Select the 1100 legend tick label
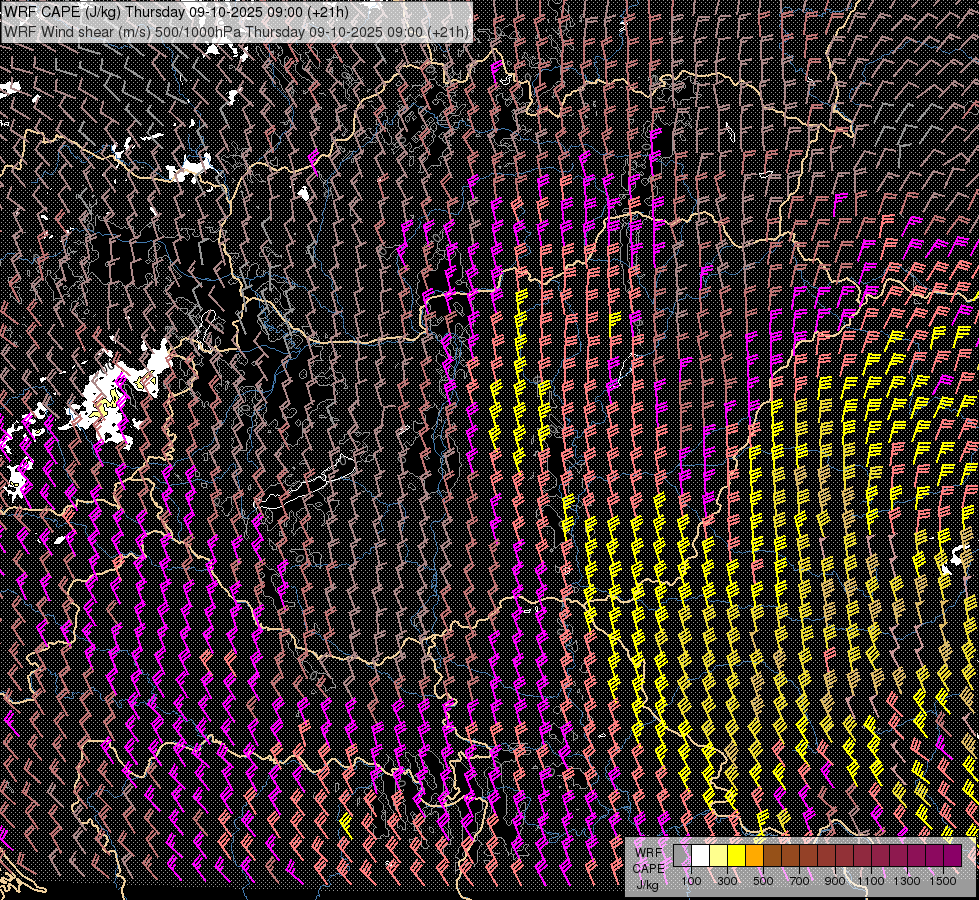The height and width of the screenshot is (900, 979). click(x=871, y=881)
